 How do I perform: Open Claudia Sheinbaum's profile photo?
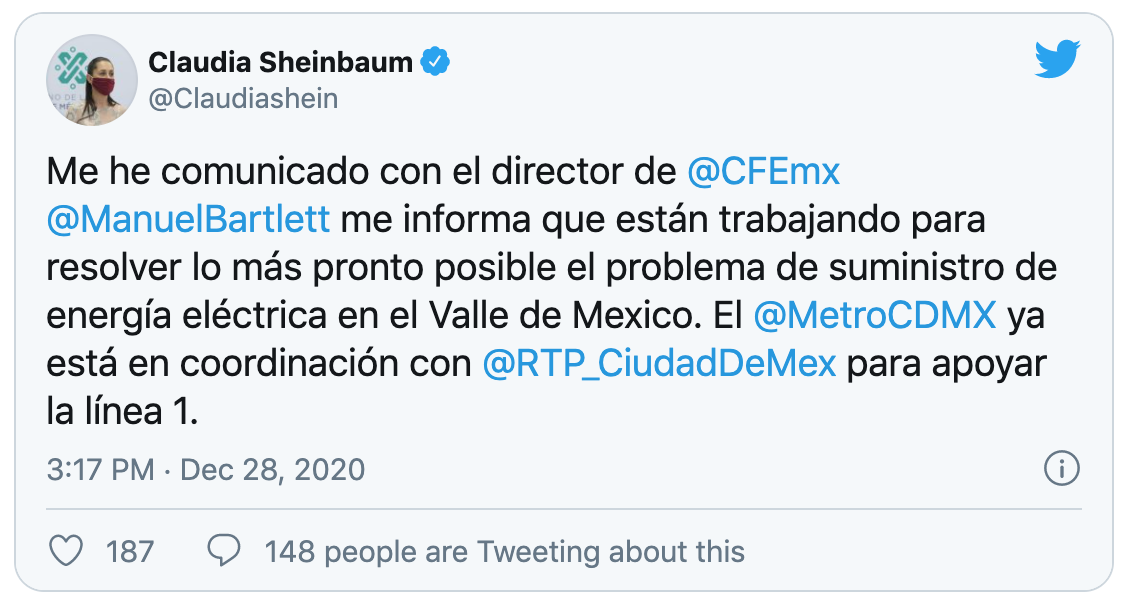click(x=92, y=80)
